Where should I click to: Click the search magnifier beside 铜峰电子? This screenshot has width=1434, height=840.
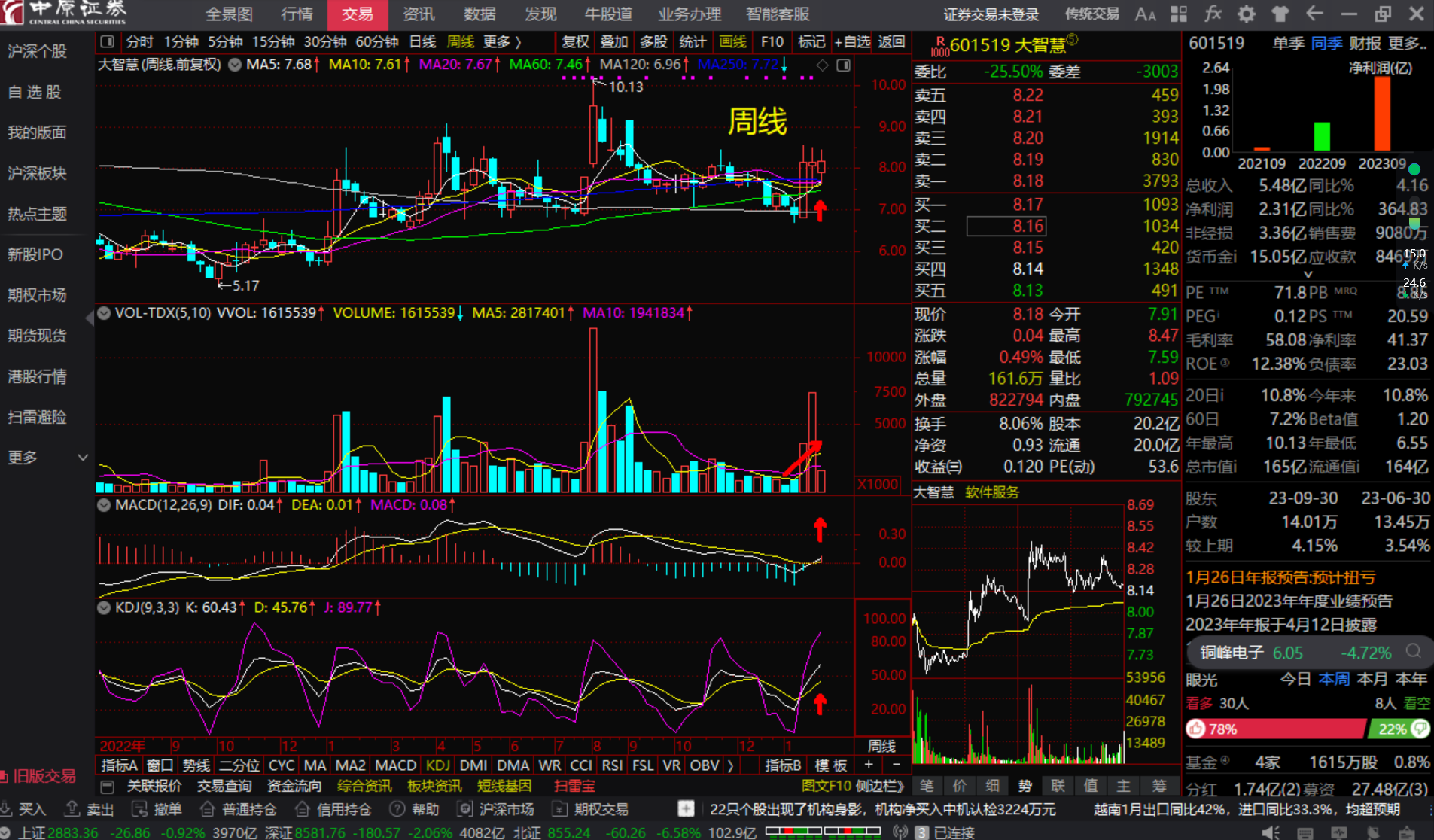pos(1414,652)
